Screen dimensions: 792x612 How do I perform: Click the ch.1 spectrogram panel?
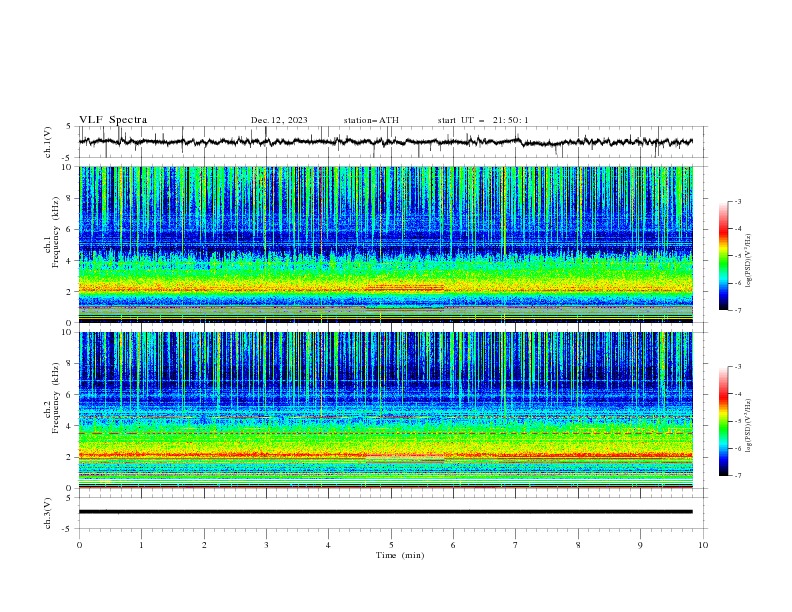[x=386, y=244]
